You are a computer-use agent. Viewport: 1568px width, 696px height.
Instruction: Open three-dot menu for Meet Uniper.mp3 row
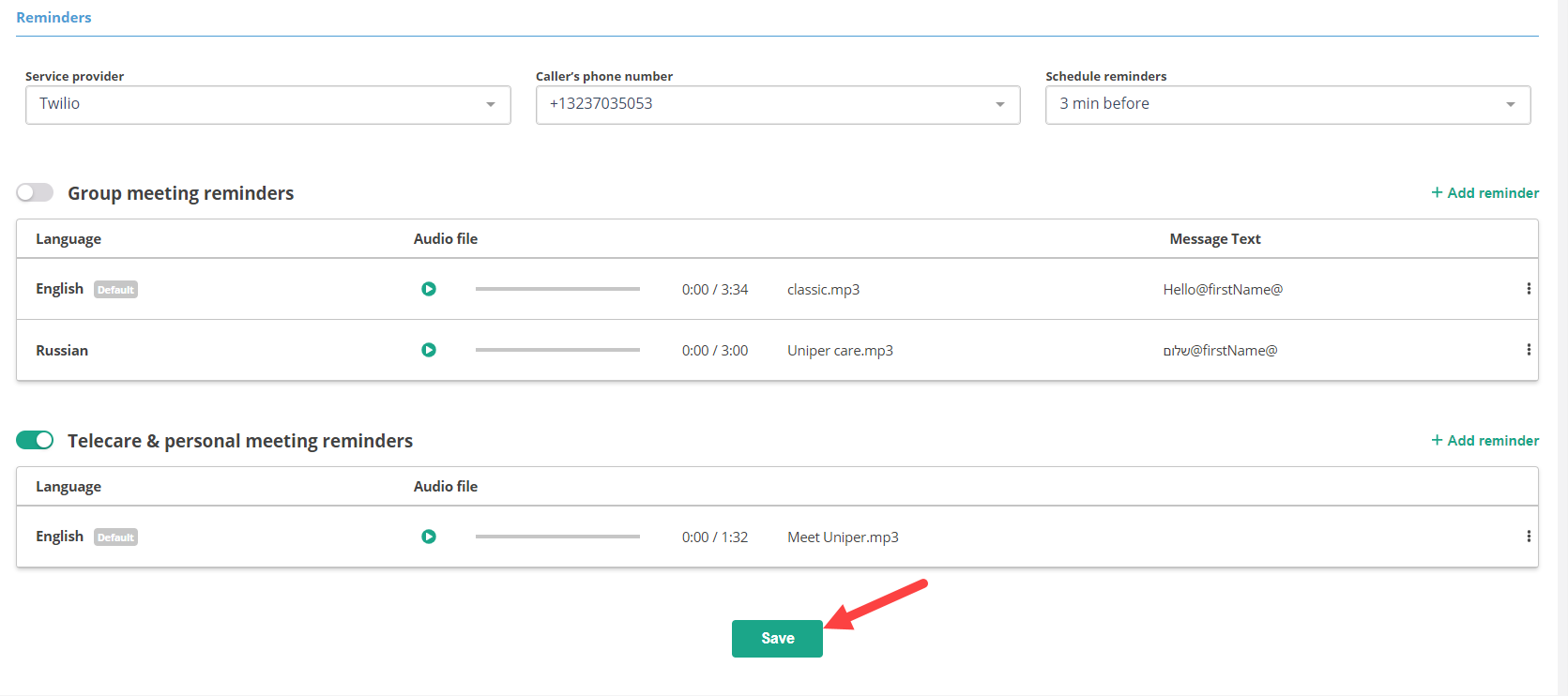pos(1529,537)
